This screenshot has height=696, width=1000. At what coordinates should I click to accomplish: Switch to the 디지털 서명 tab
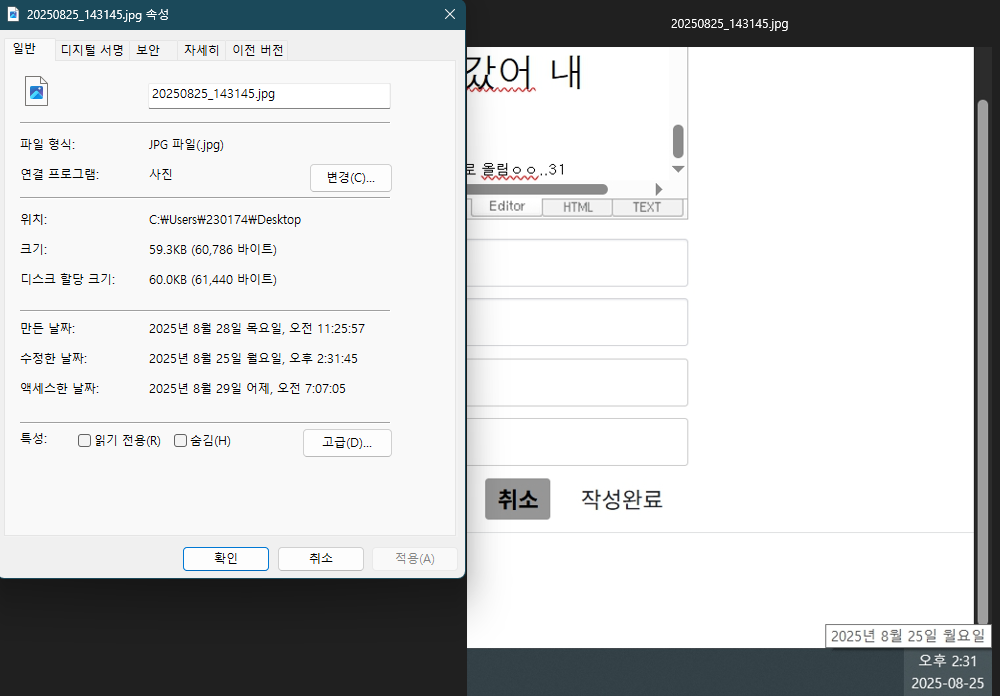point(92,50)
